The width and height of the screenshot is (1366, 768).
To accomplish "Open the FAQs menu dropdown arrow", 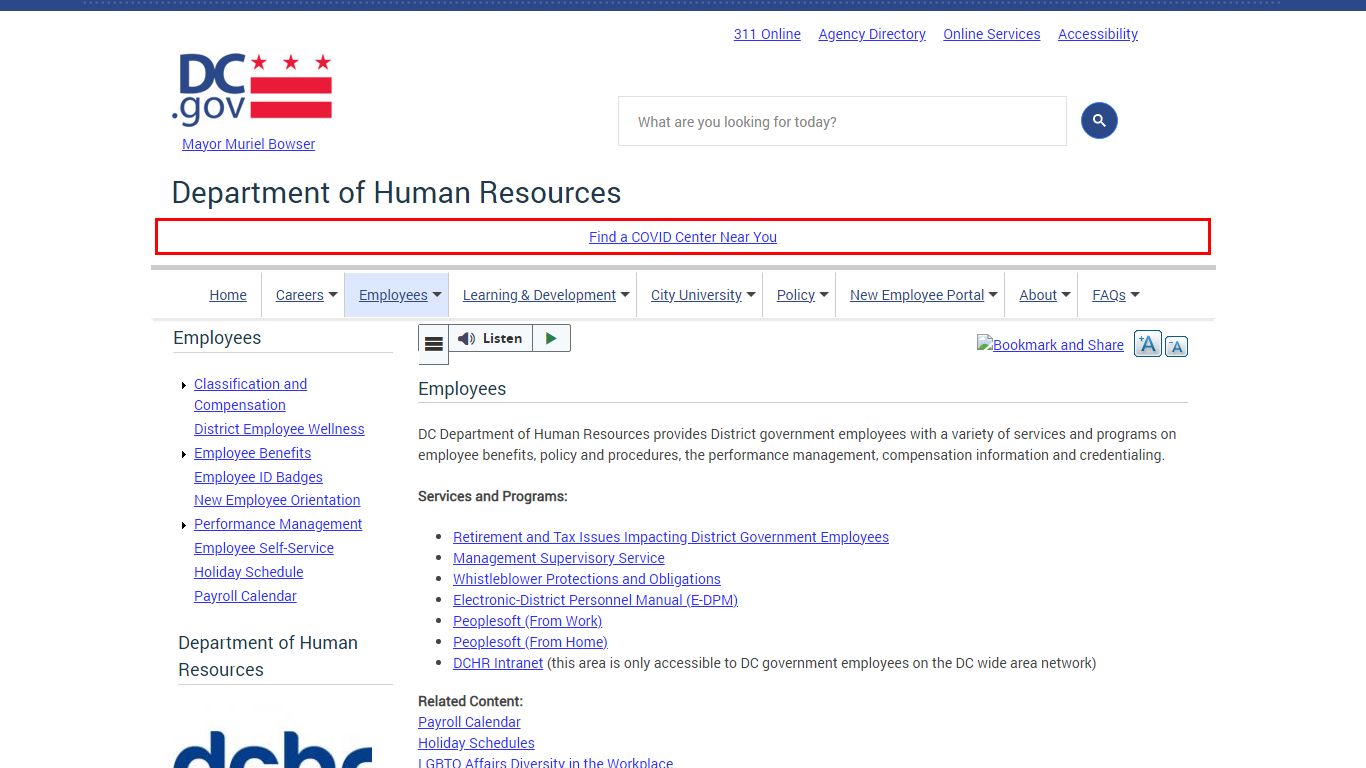I will [x=1135, y=295].
